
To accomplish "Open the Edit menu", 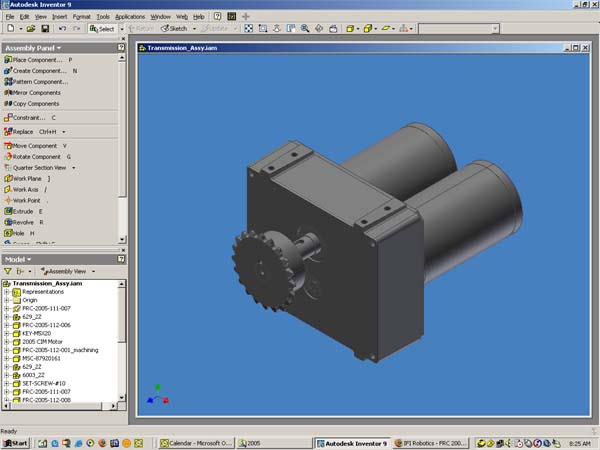I will 24,16.
